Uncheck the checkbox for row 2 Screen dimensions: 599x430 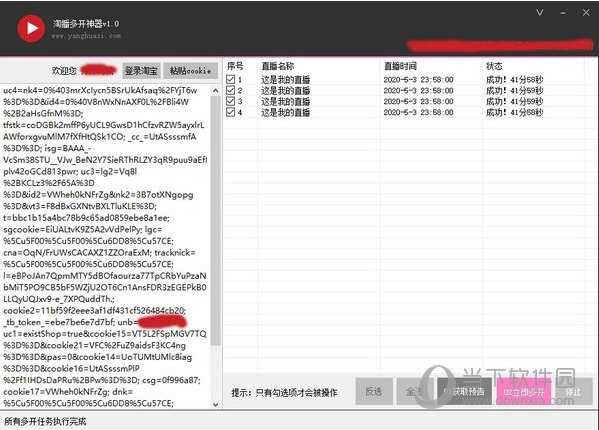point(230,90)
